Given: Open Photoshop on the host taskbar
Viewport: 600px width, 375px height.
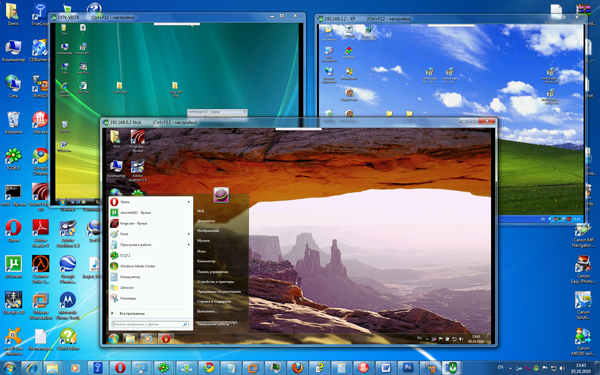Looking at the screenshot, I should point(408,368).
